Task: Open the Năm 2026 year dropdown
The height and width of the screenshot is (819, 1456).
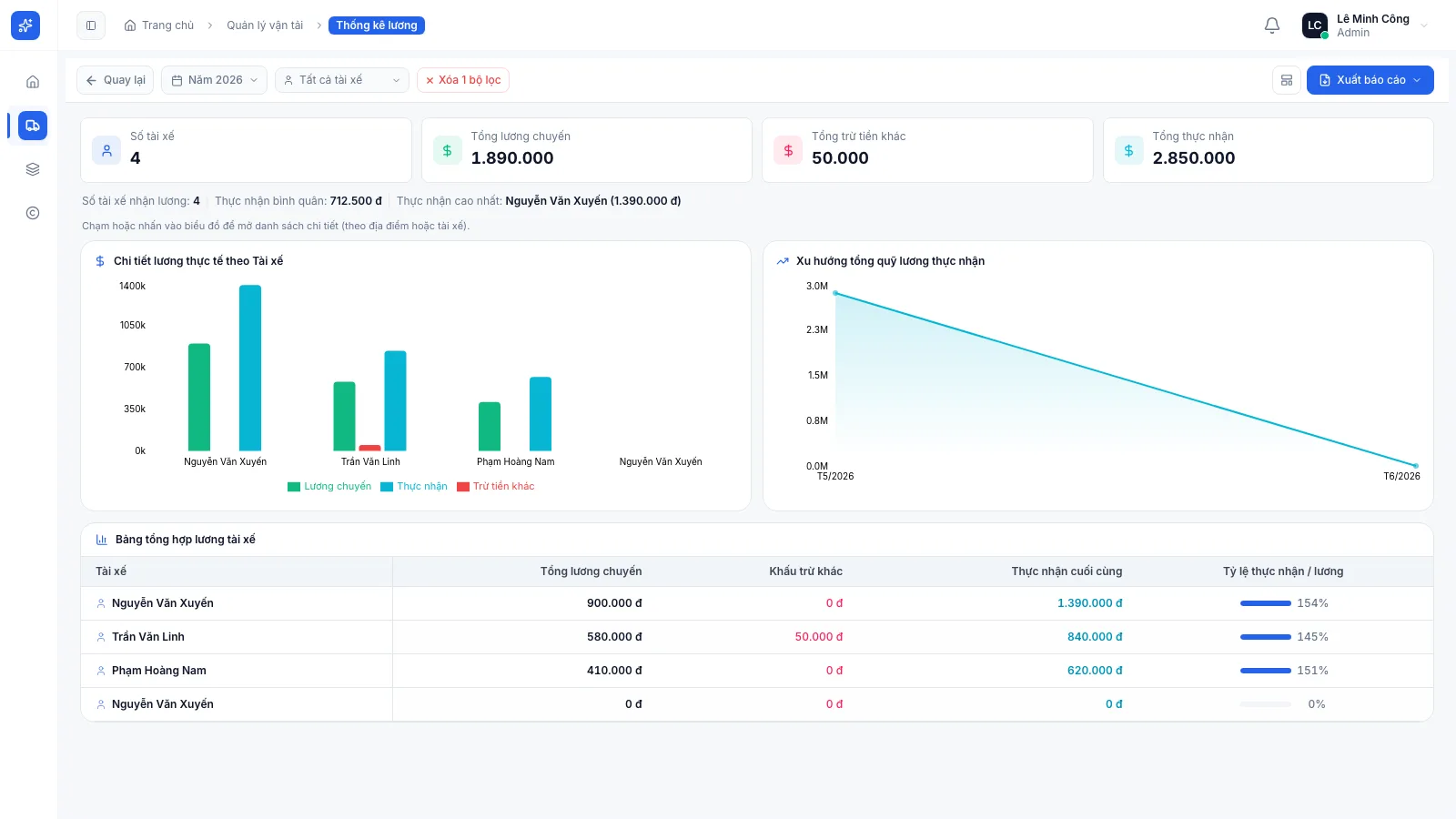Action: 215,80
